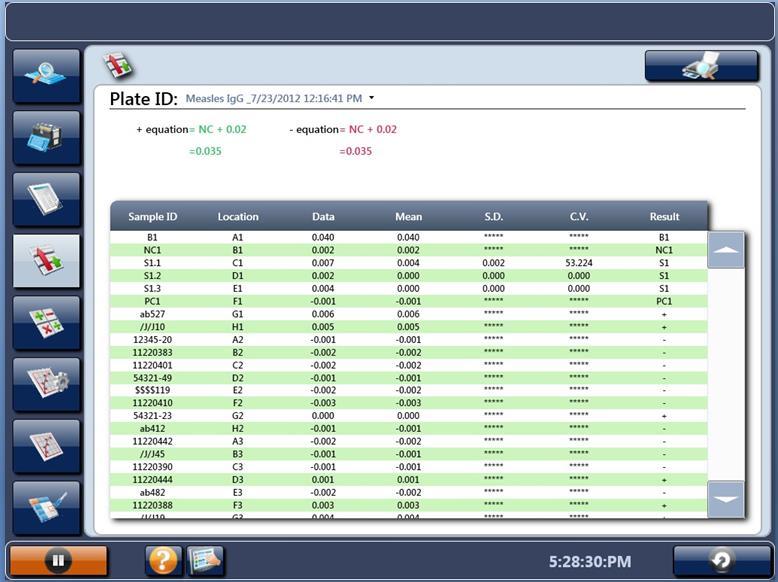Select sample 11220442
The image size is (778, 582).
(152, 442)
